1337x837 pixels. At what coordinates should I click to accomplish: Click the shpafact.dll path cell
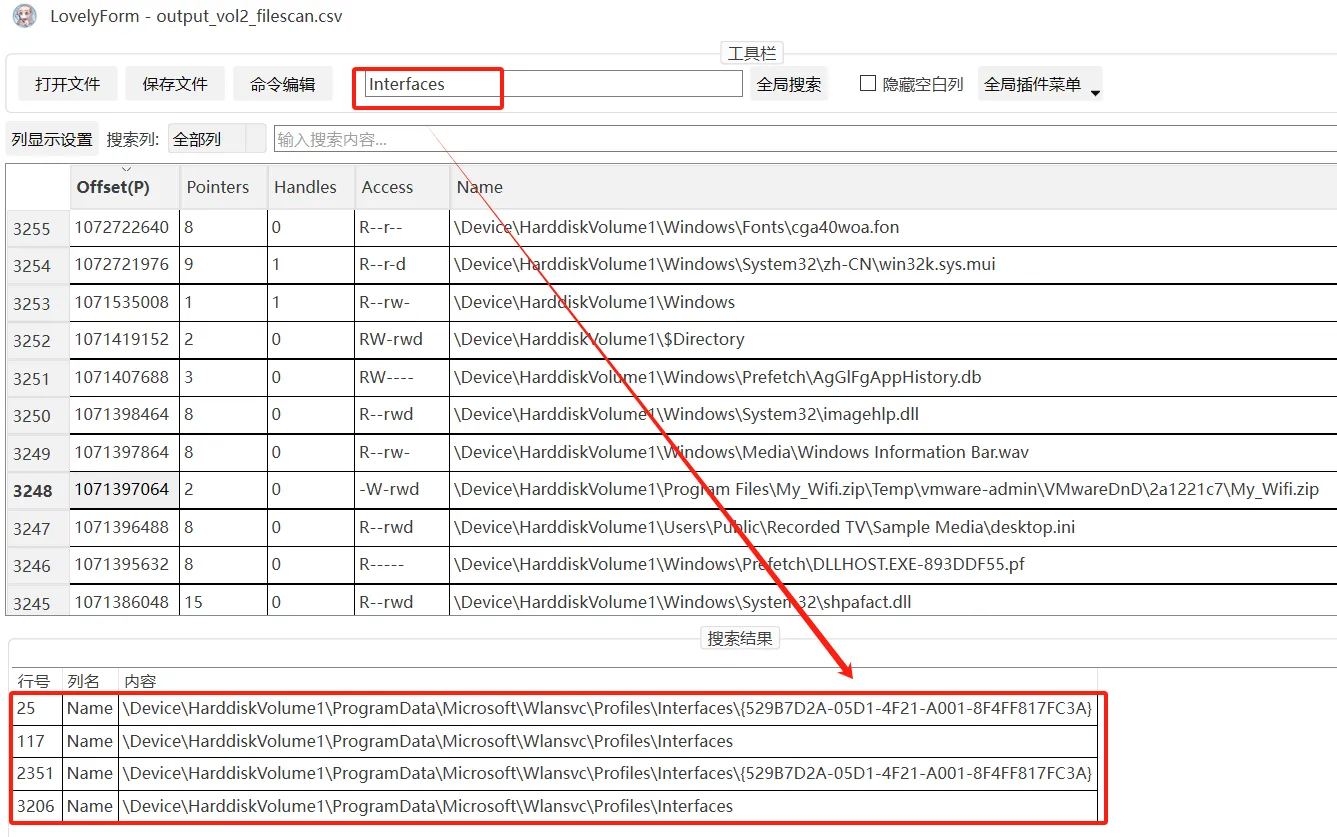[x=893, y=602]
